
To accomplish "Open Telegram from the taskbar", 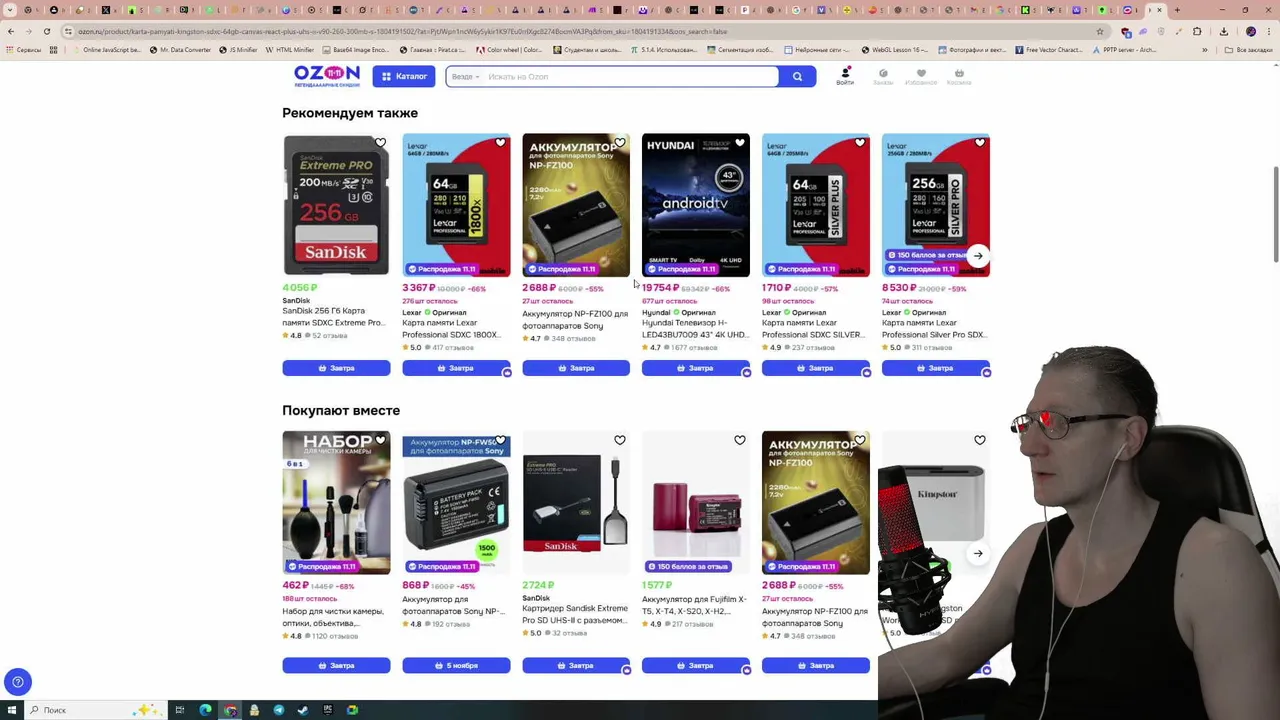I will (x=279, y=710).
